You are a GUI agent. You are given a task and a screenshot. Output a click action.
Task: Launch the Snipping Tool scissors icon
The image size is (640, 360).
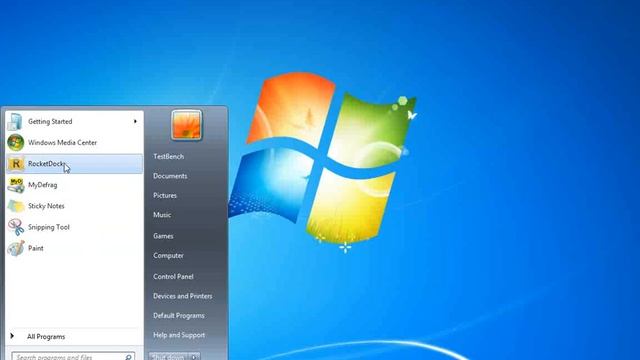[x=16, y=227]
